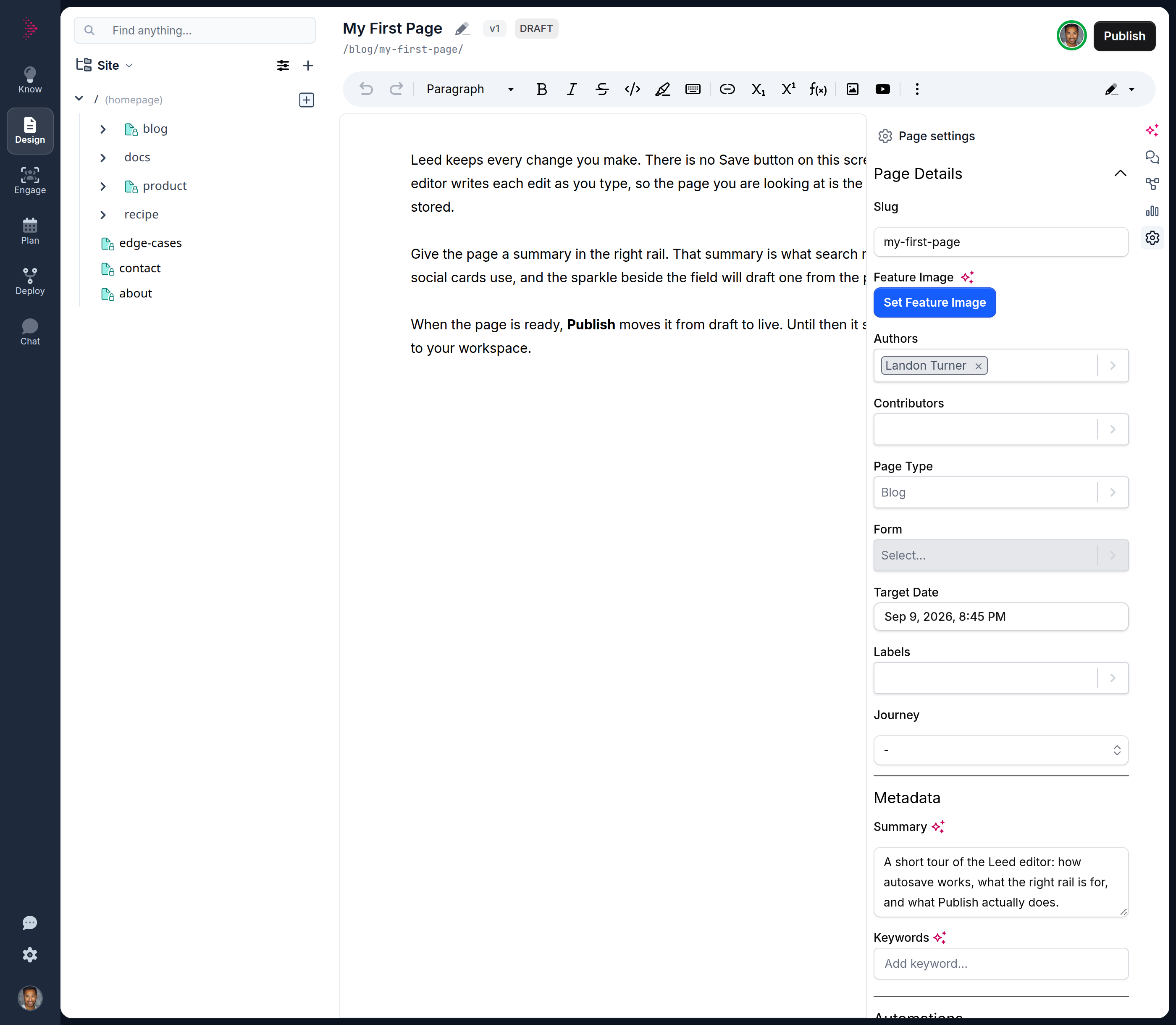Open the Labels dropdown

coord(1113,678)
